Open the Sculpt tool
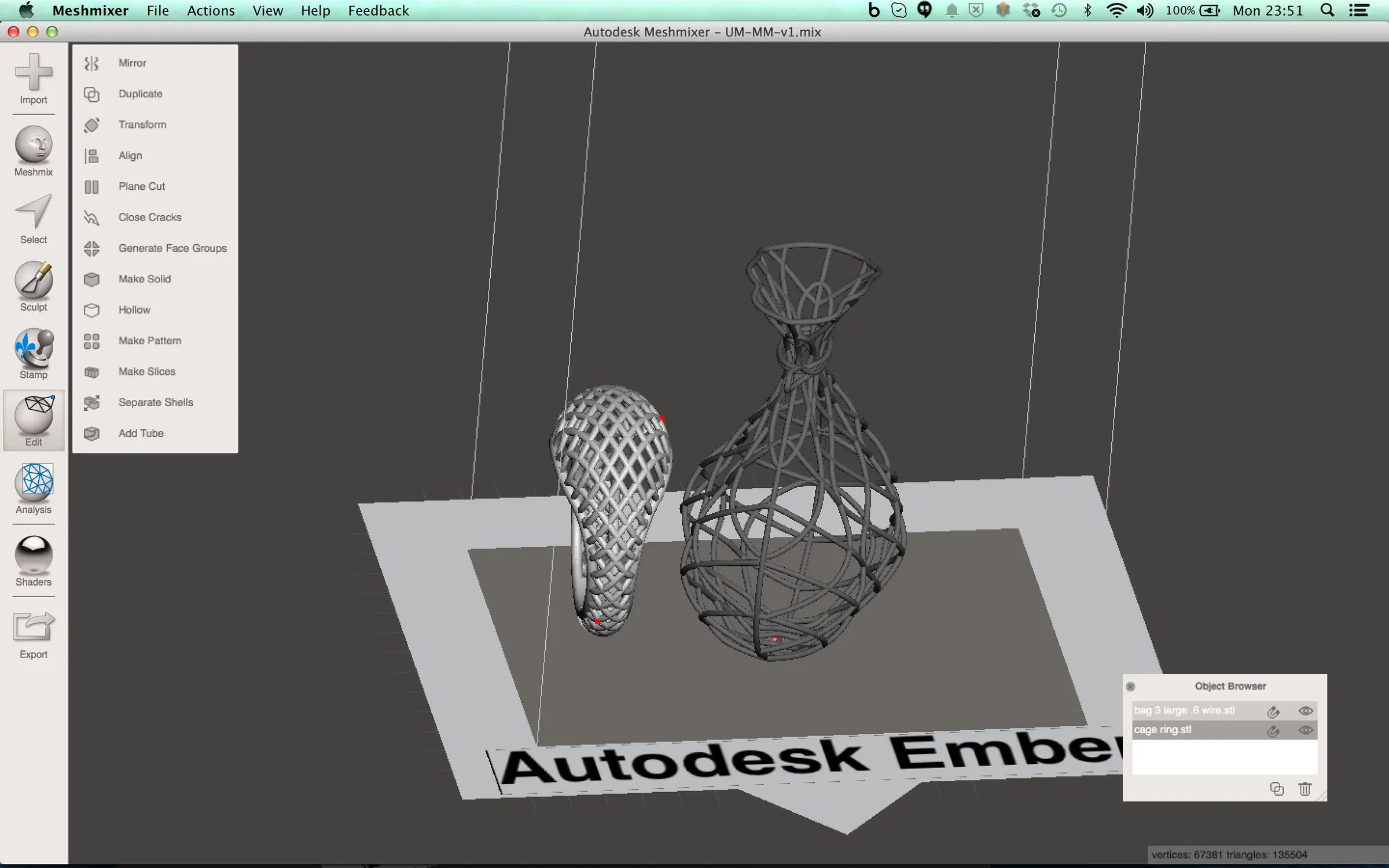 pyautogui.click(x=34, y=287)
